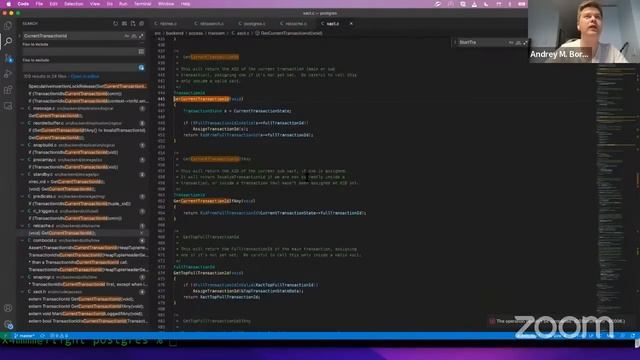The image size is (640, 360).
Task: Toggle Use Regular Expression in search box
Action: (x=141, y=36)
